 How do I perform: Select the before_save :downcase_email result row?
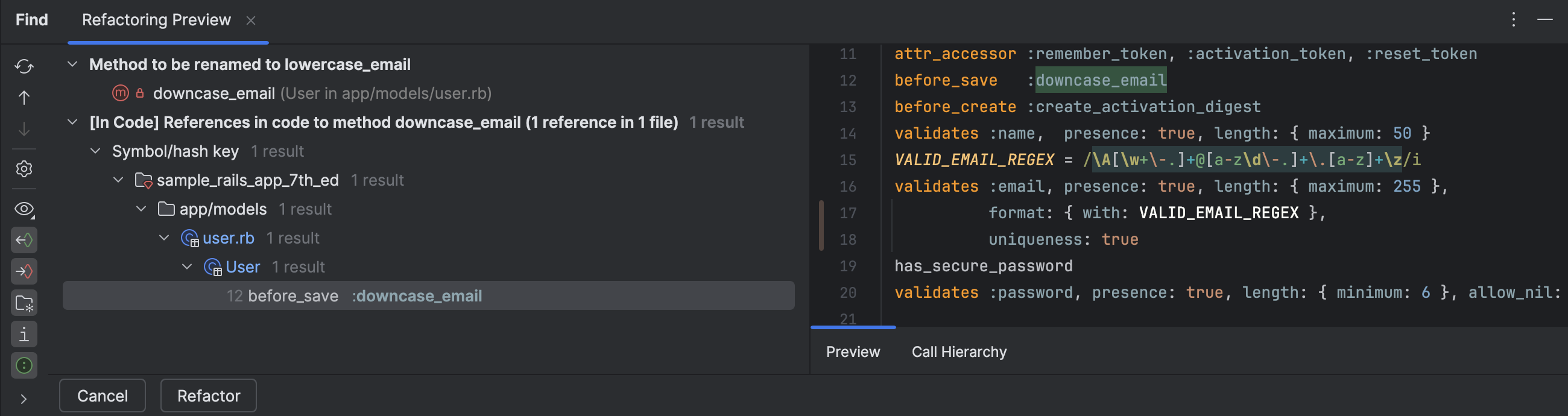(365, 296)
